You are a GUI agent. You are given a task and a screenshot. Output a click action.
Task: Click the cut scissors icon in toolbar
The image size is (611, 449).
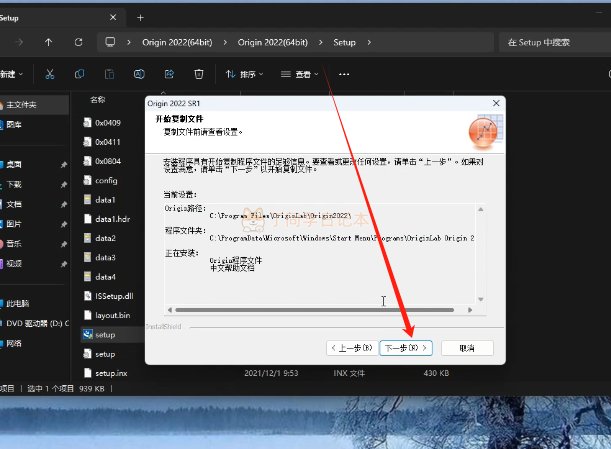[48, 74]
